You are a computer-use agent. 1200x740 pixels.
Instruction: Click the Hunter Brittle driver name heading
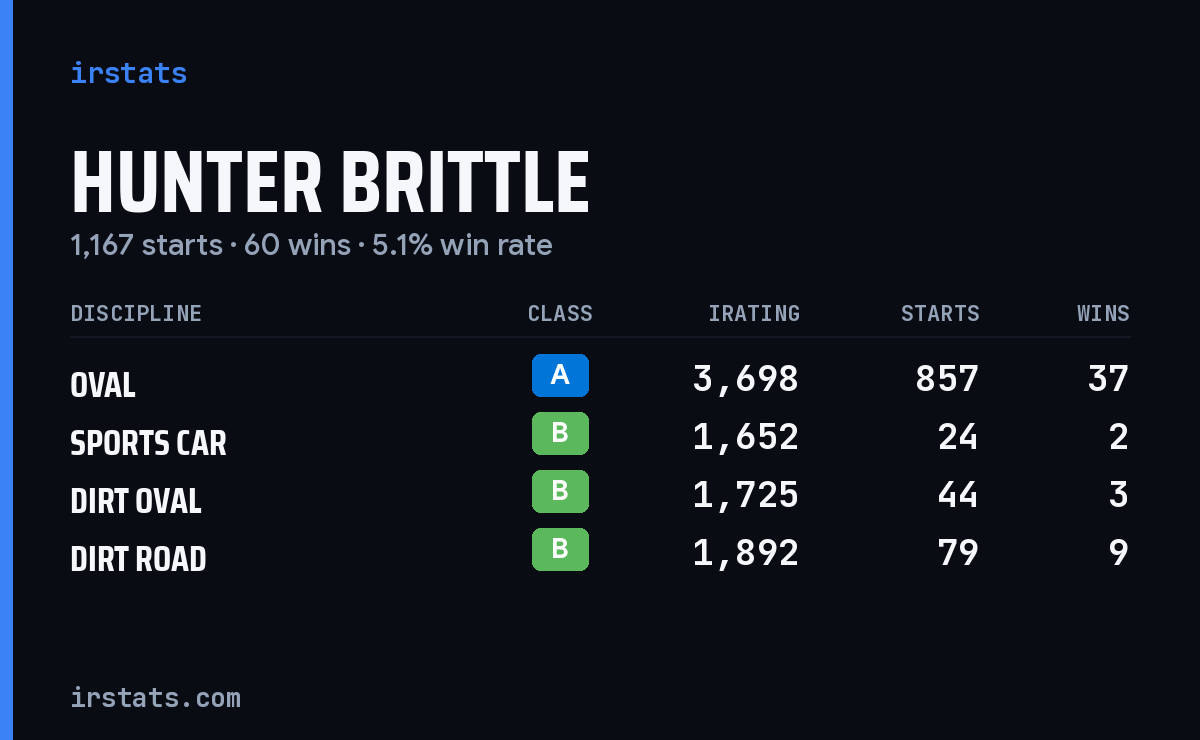pos(330,183)
